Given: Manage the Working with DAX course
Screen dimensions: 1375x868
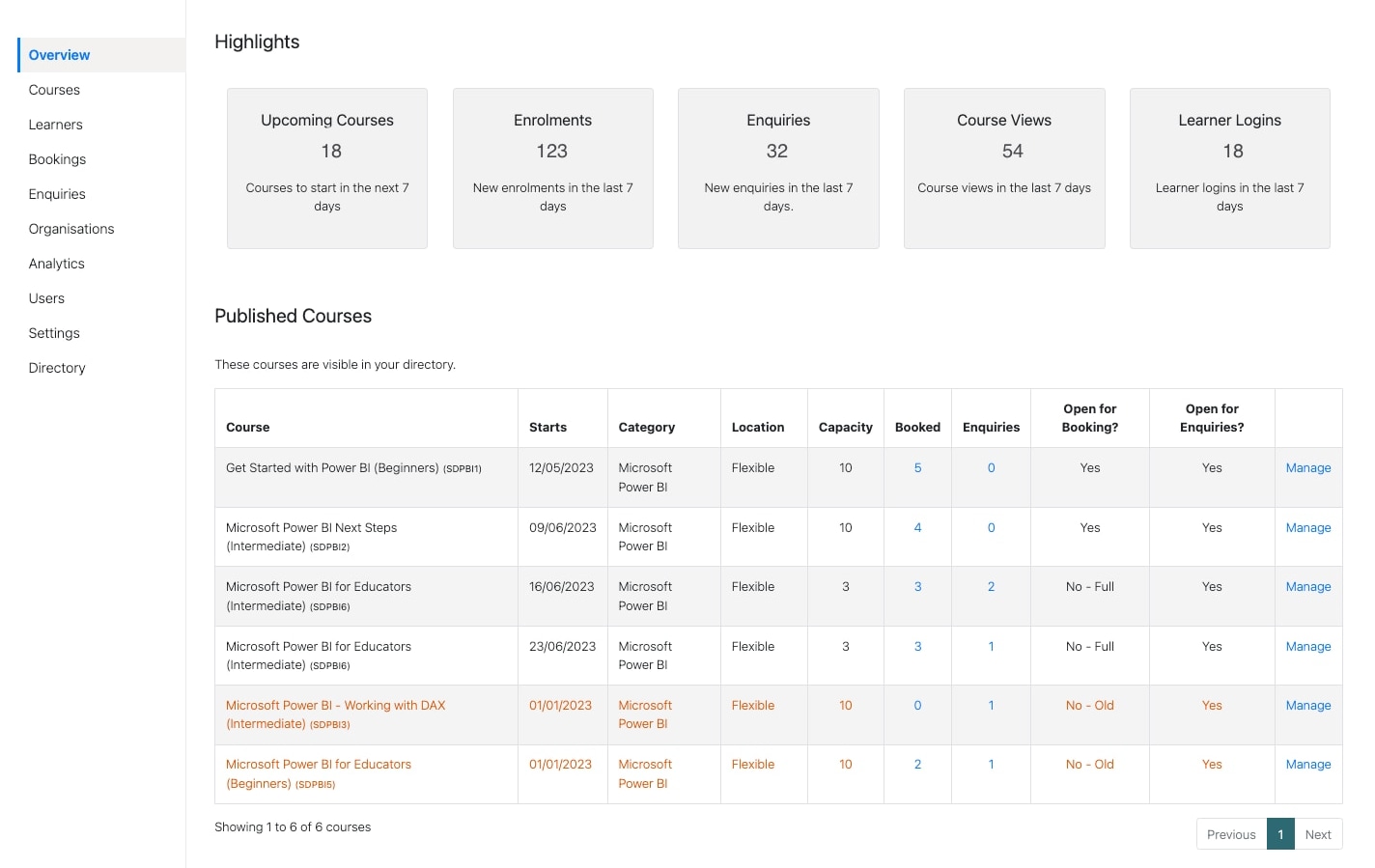Looking at the screenshot, I should pyautogui.click(x=1307, y=705).
